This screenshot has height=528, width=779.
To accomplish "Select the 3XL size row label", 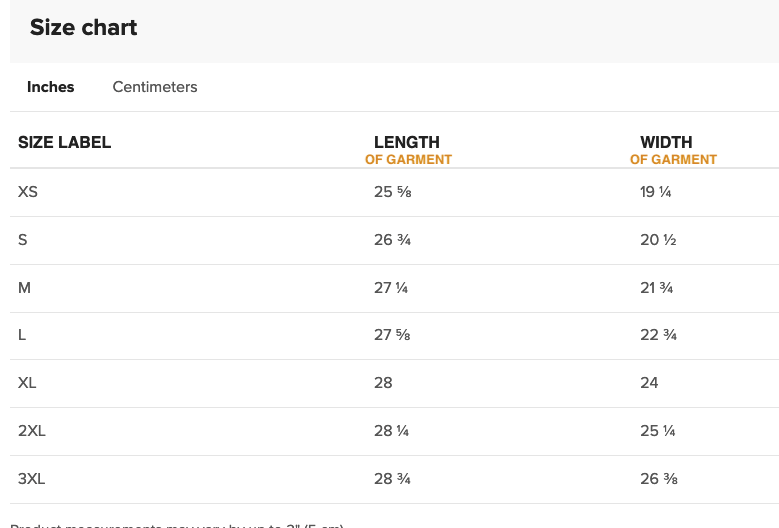I will pos(31,479).
